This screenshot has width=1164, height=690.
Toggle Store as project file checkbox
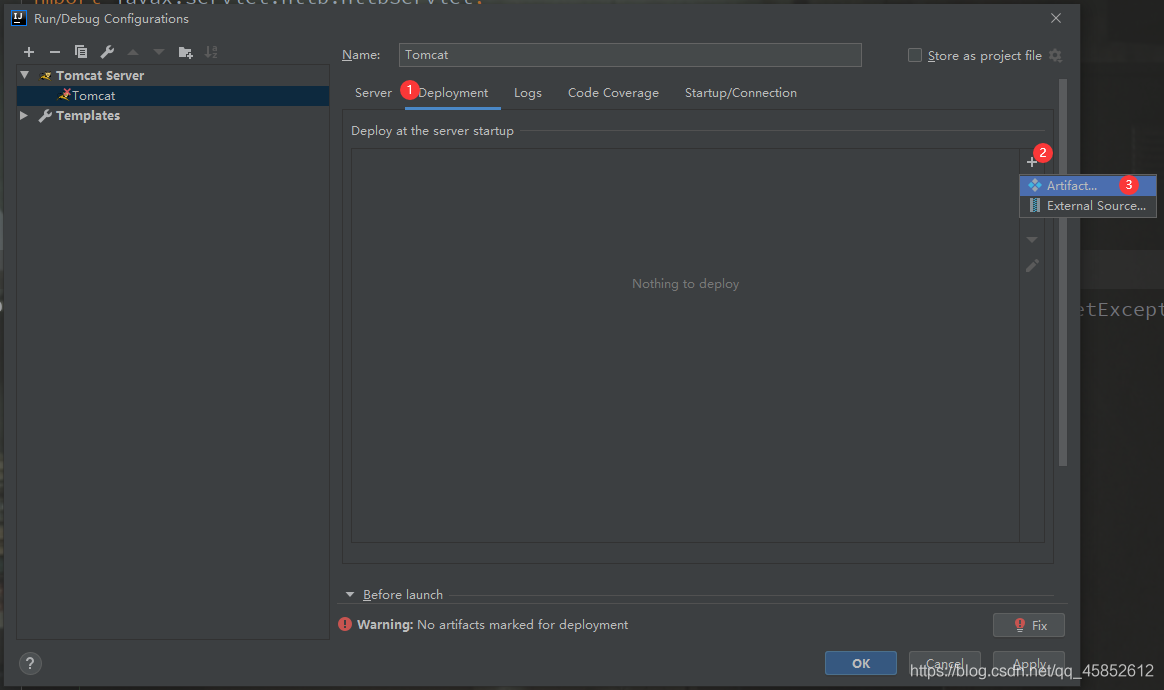915,55
